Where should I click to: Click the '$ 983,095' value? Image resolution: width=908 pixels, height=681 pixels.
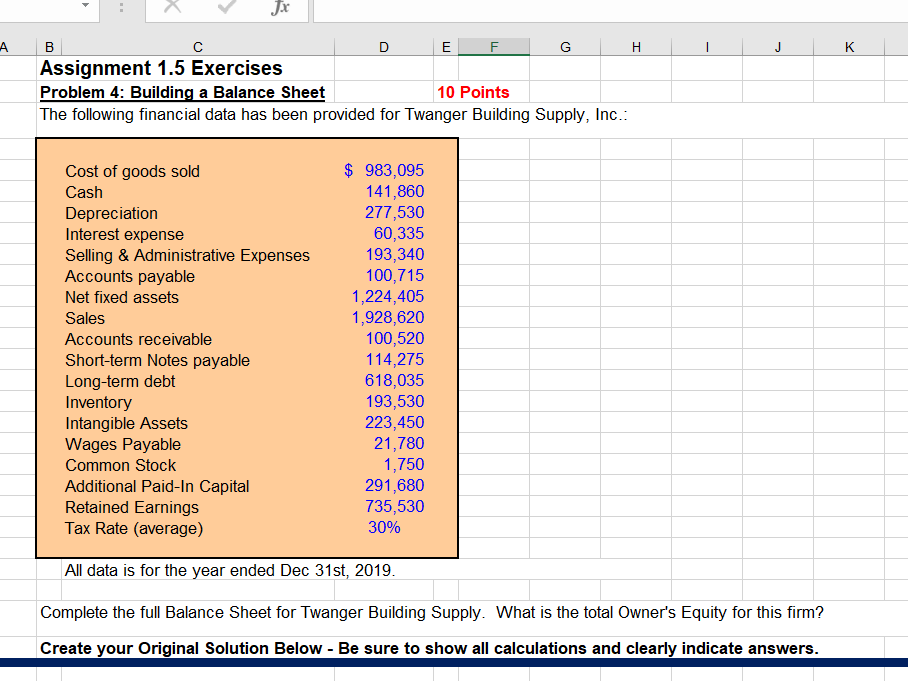(383, 170)
